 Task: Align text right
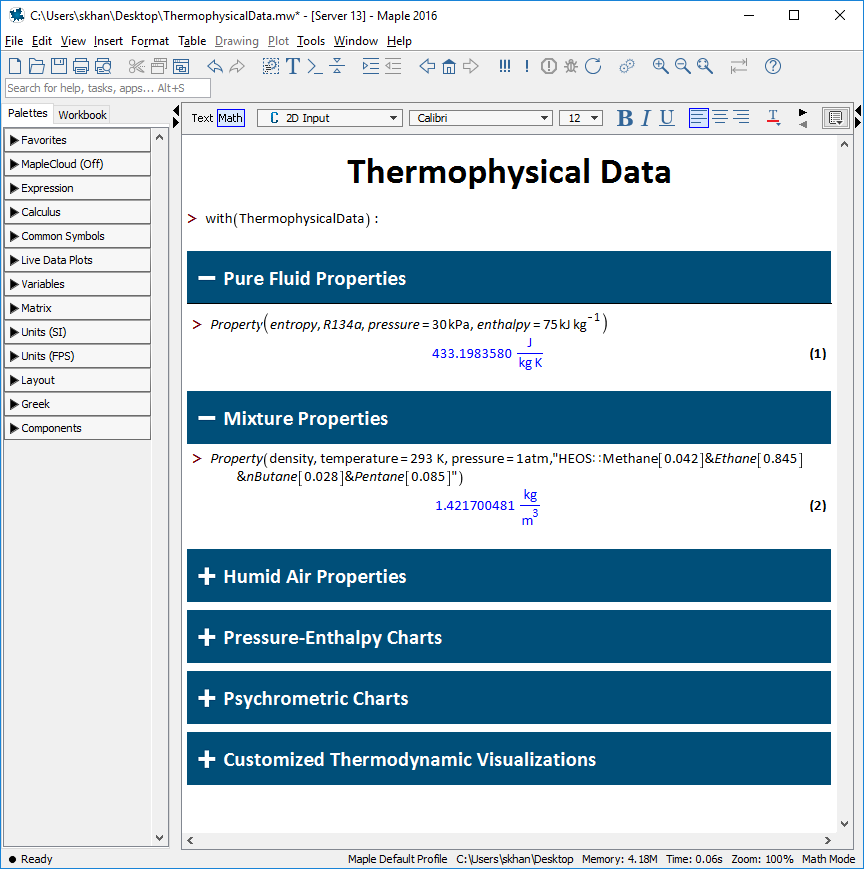click(x=741, y=117)
